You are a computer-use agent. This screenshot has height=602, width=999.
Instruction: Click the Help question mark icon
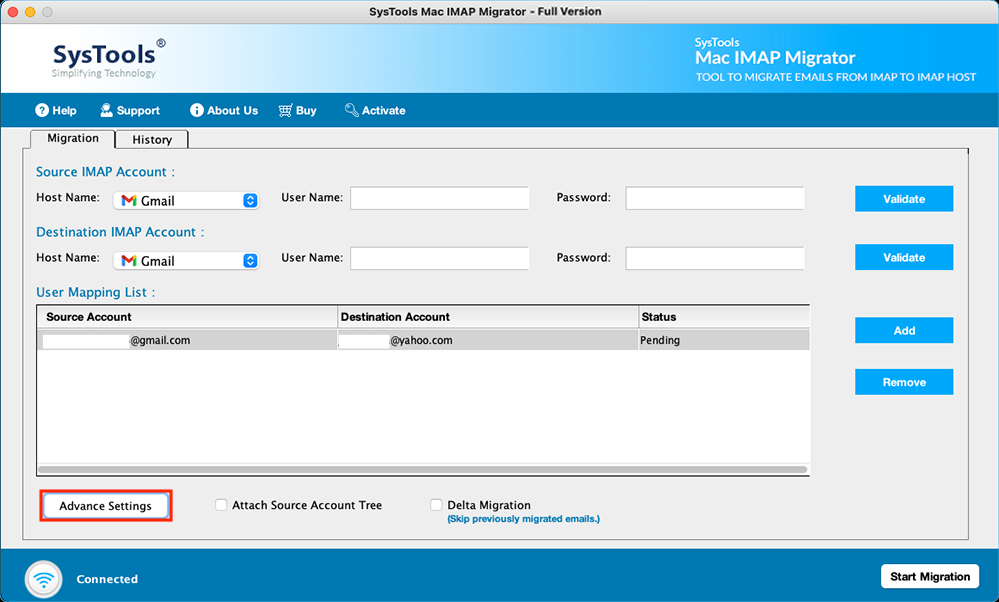point(42,110)
